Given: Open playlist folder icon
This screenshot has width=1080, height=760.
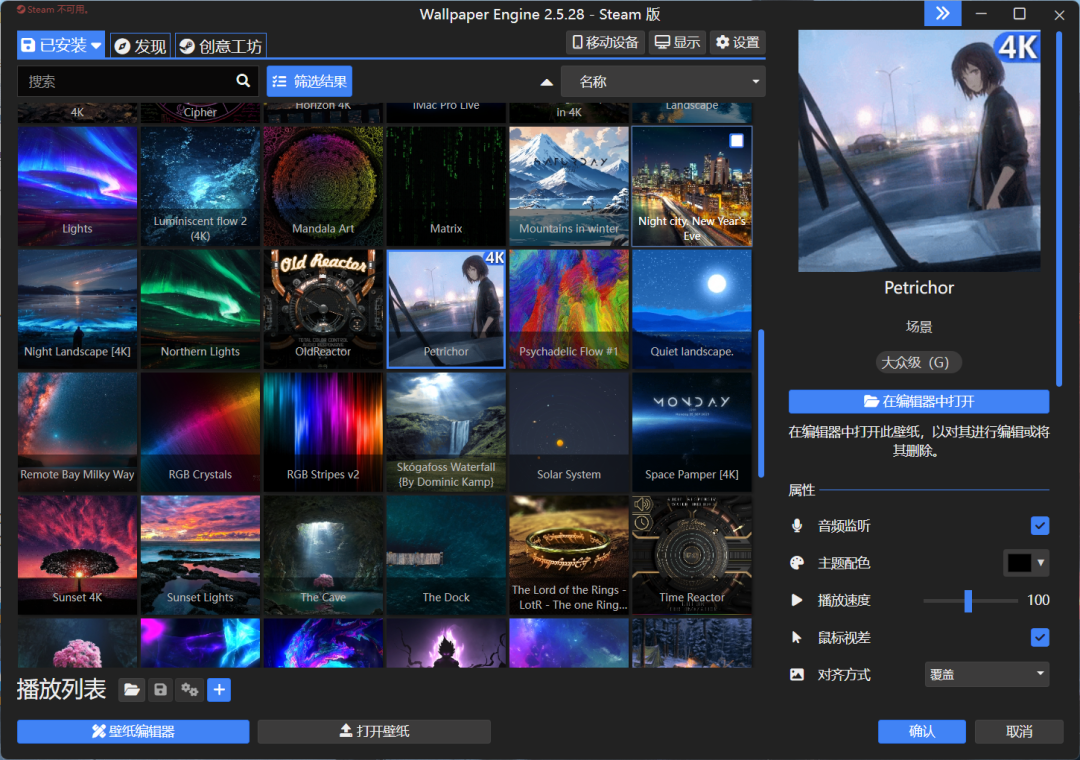Looking at the screenshot, I should pos(131,690).
